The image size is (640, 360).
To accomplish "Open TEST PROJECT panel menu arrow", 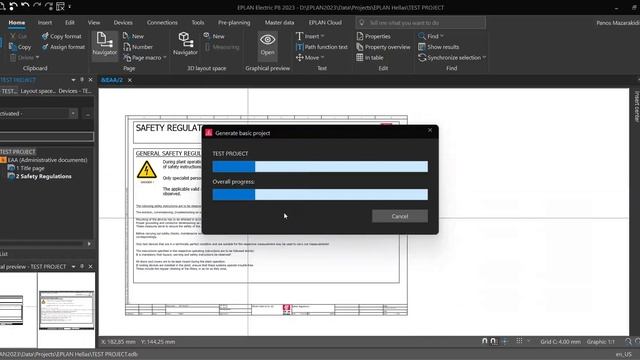I will tap(73, 80).
